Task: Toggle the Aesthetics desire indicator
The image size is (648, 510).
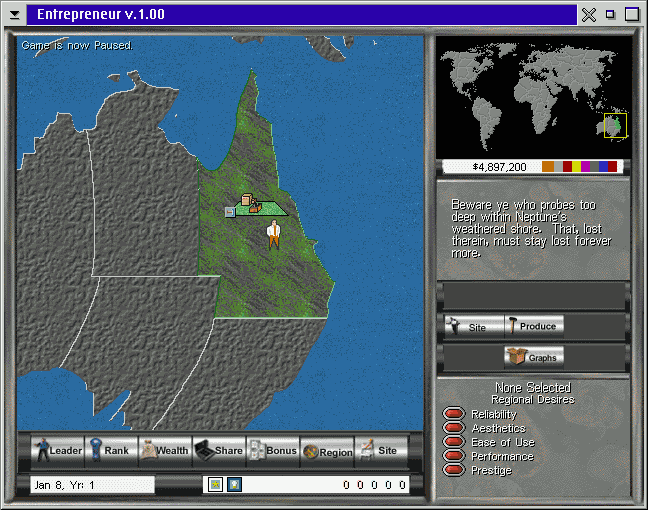Action: click(x=454, y=427)
